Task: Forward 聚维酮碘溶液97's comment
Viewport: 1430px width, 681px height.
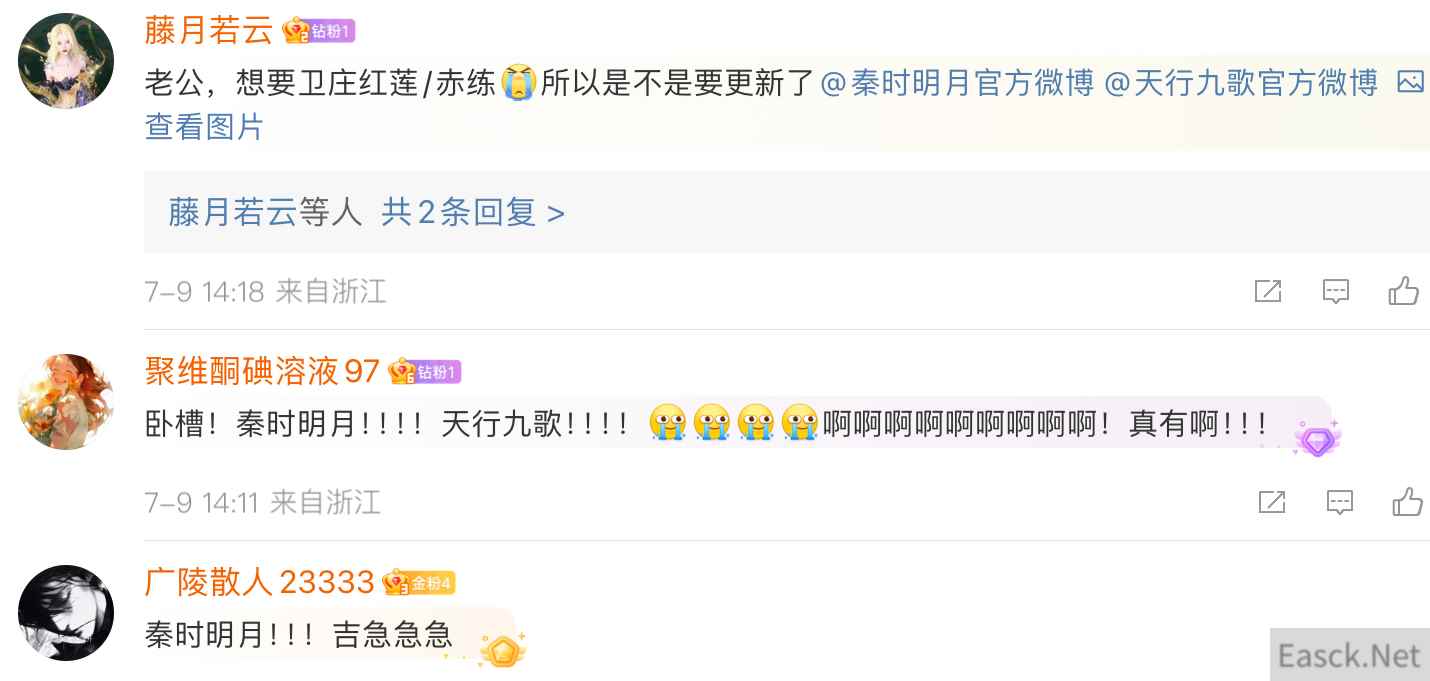Action: [1272, 502]
